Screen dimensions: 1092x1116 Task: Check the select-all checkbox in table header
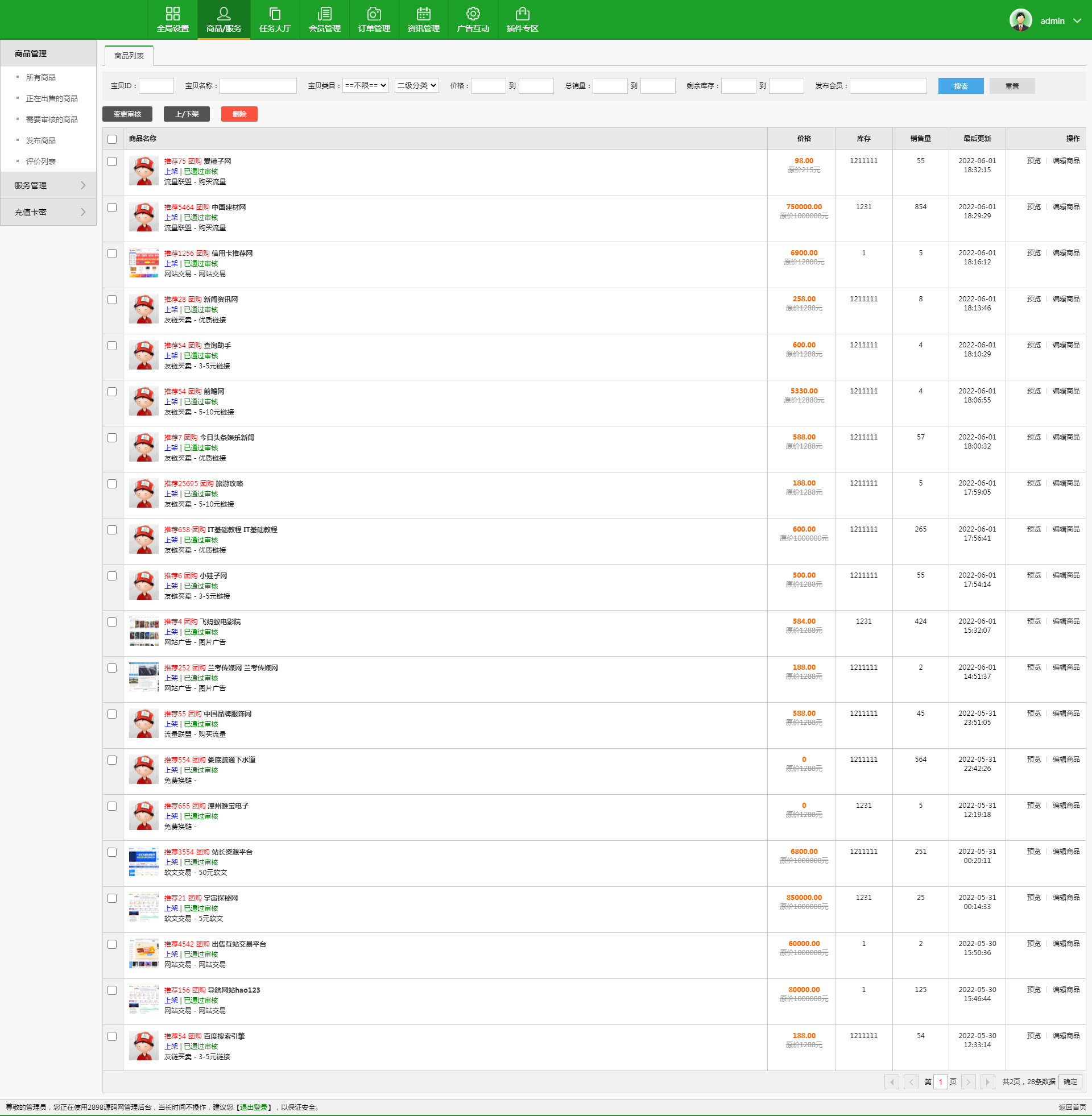pyautogui.click(x=112, y=139)
